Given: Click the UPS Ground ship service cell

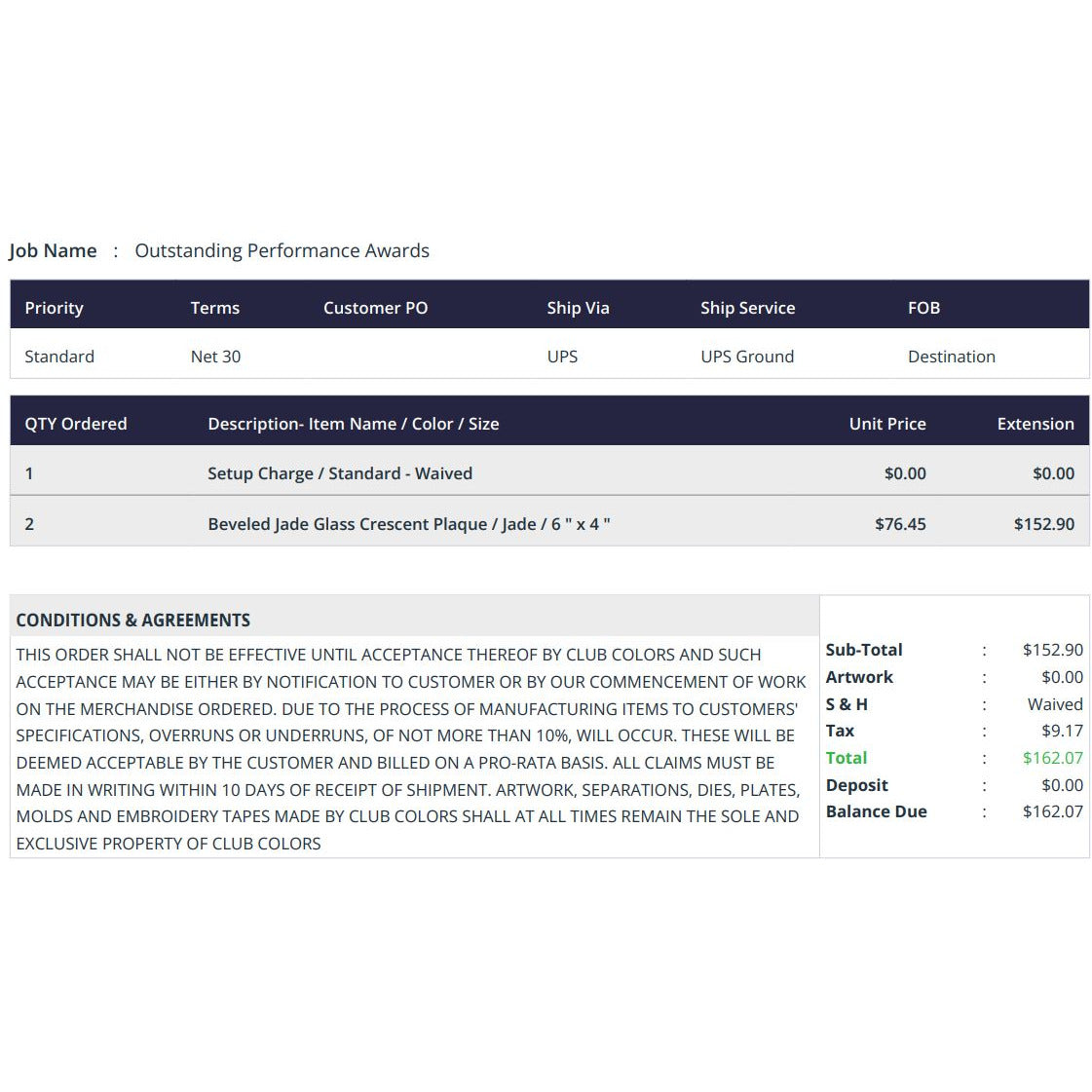Looking at the screenshot, I should 747,357.
